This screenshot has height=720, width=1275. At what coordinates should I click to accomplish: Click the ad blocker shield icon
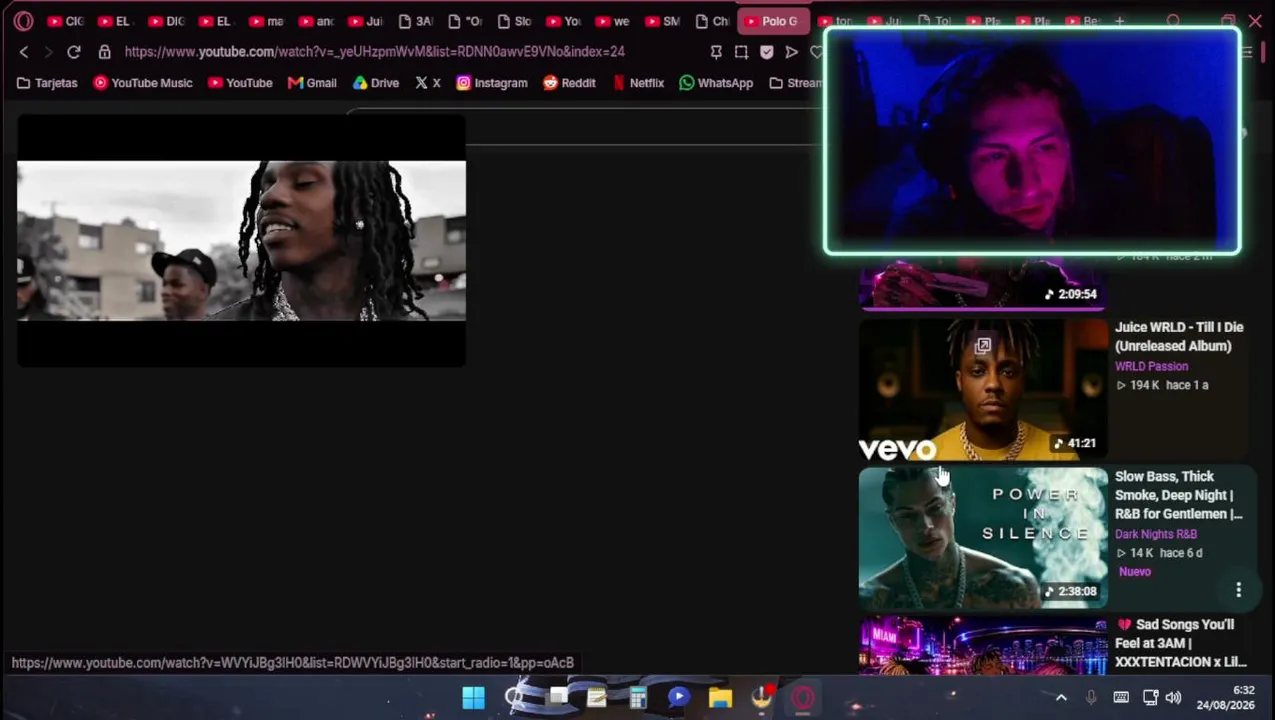click(x=767, y=52)
